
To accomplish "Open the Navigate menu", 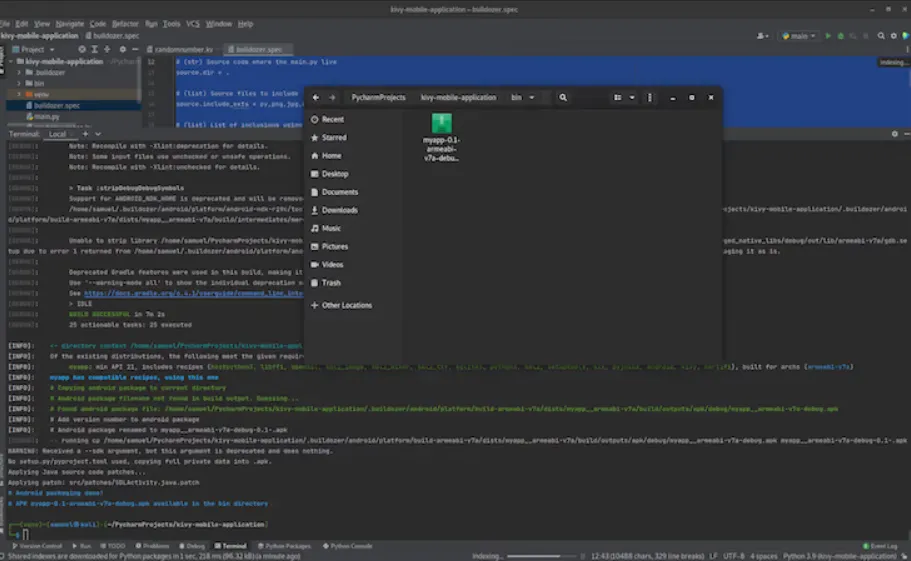I will pyautogui.click(x=70, y=24).
